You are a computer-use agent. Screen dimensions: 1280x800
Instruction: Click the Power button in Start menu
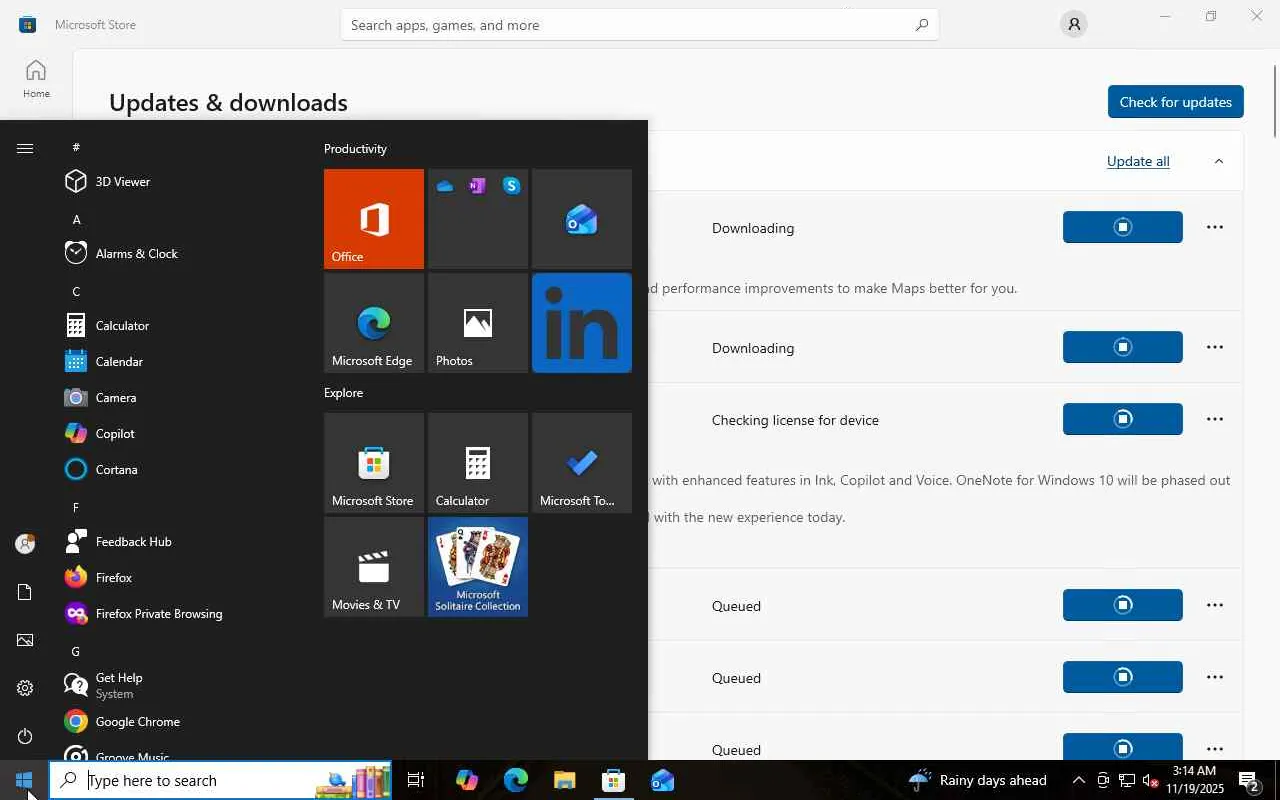click(25, 736)
